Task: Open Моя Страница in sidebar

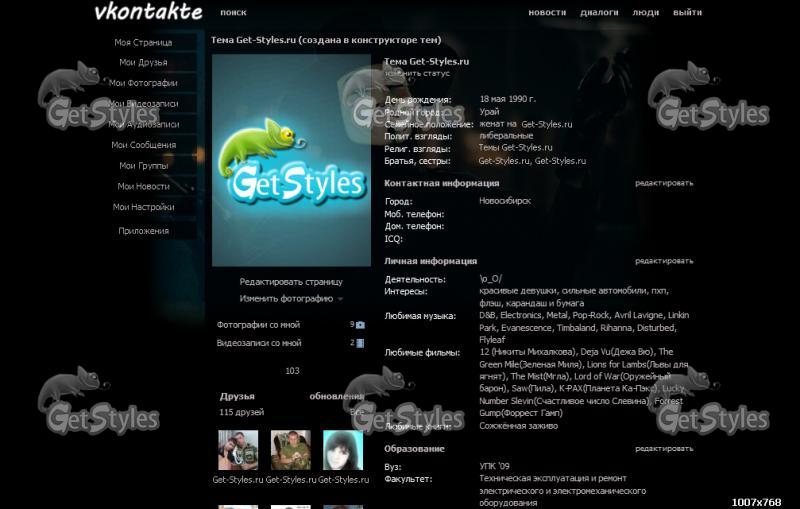Action: (x=143, y=42)
